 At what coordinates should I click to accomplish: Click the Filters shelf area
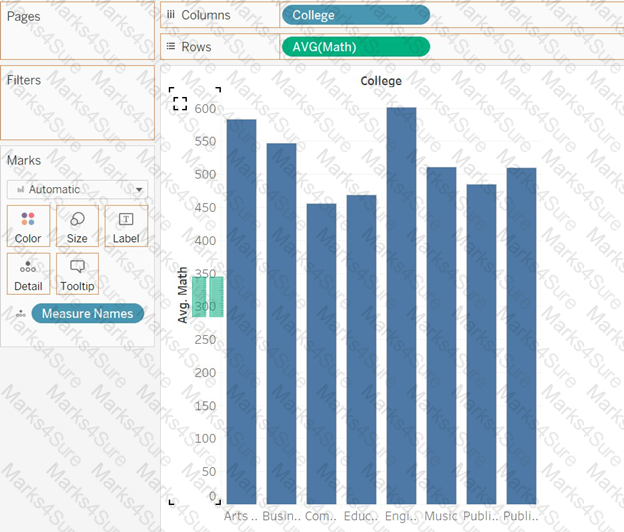[x=78, y=103]
